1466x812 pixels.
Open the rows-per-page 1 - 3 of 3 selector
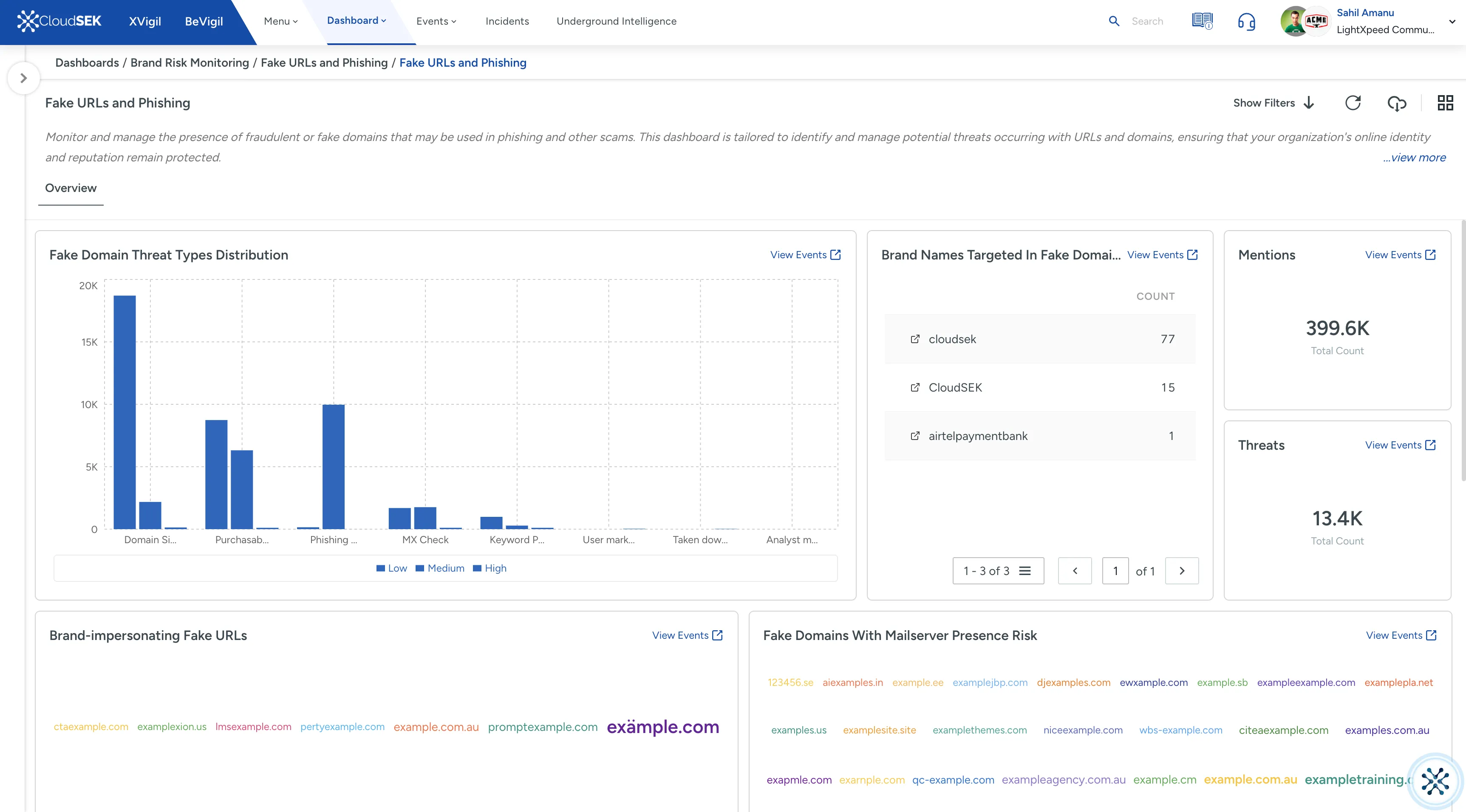point(998,571)
